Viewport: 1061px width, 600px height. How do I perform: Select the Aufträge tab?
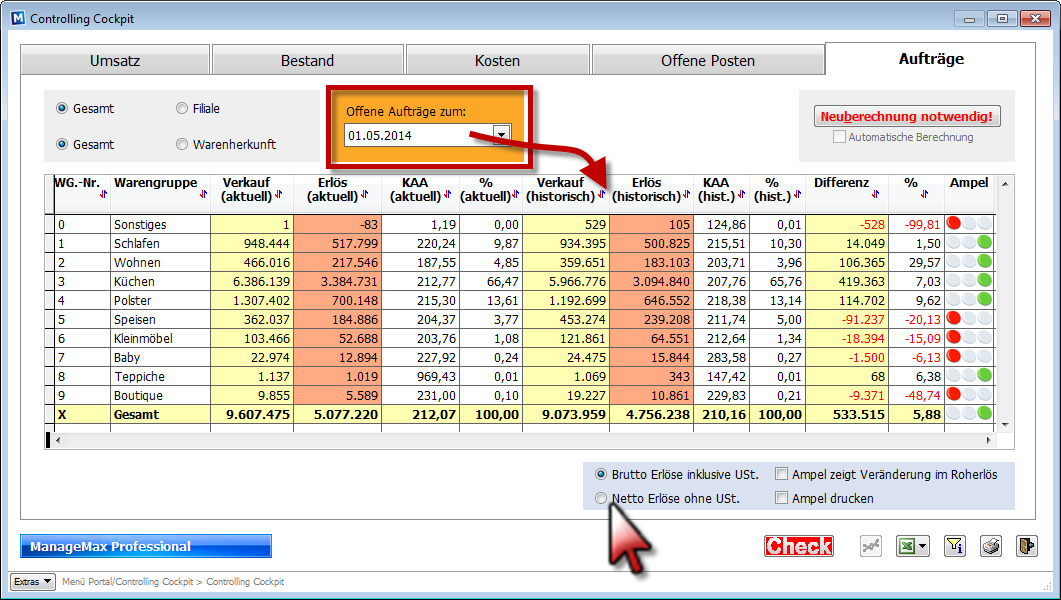tap(931, 59)
